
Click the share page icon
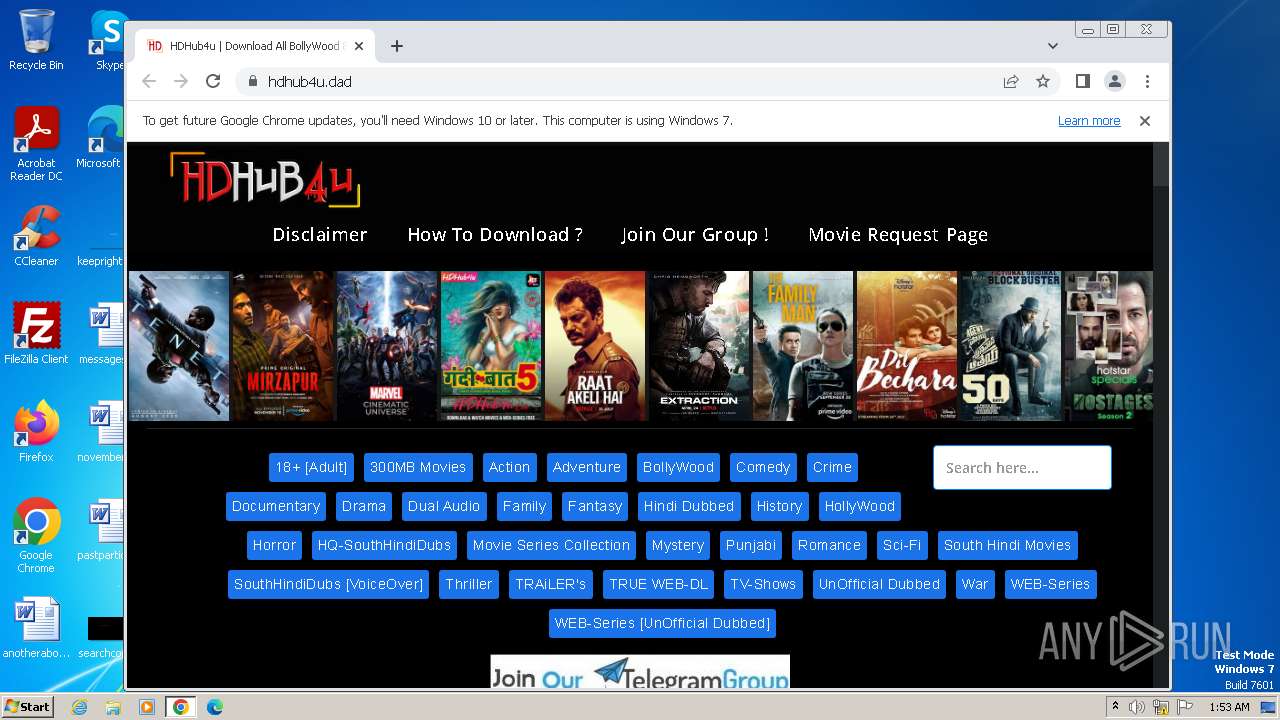[1011, 81]
